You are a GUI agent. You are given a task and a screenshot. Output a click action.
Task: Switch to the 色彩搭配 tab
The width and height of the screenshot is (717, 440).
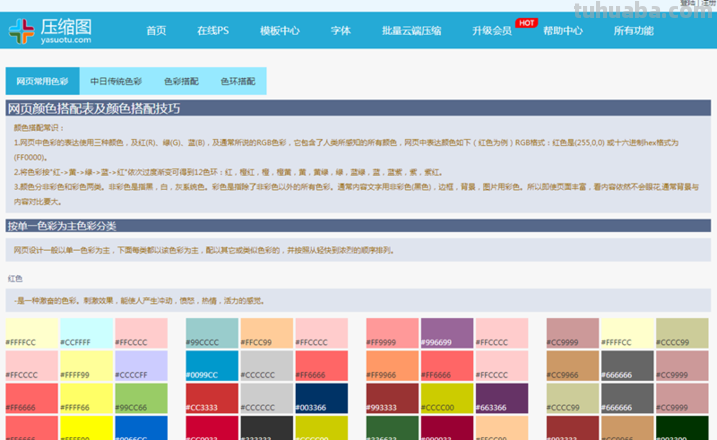181,81
